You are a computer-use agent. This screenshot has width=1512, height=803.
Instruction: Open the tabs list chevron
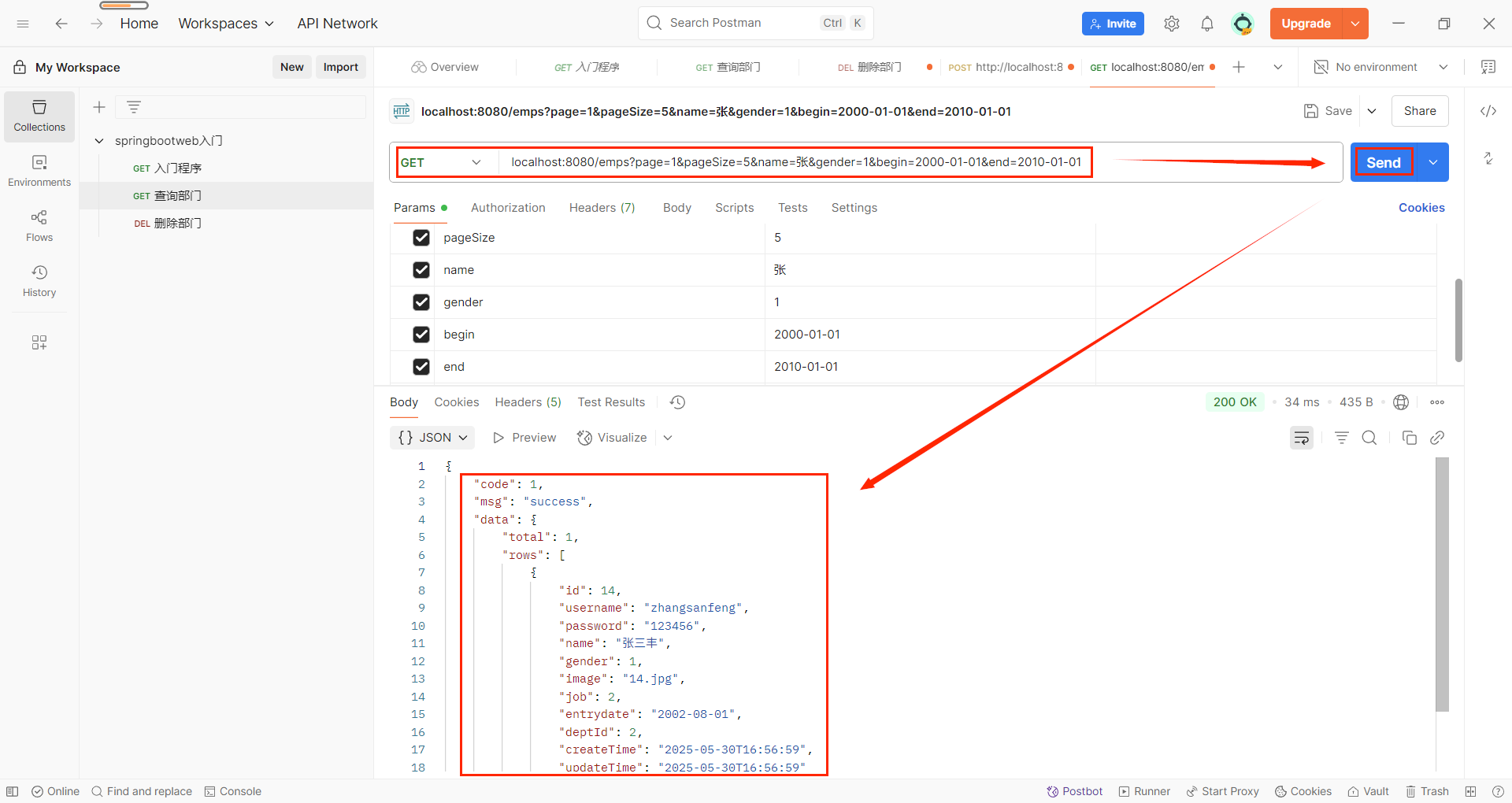[1278, 67]
